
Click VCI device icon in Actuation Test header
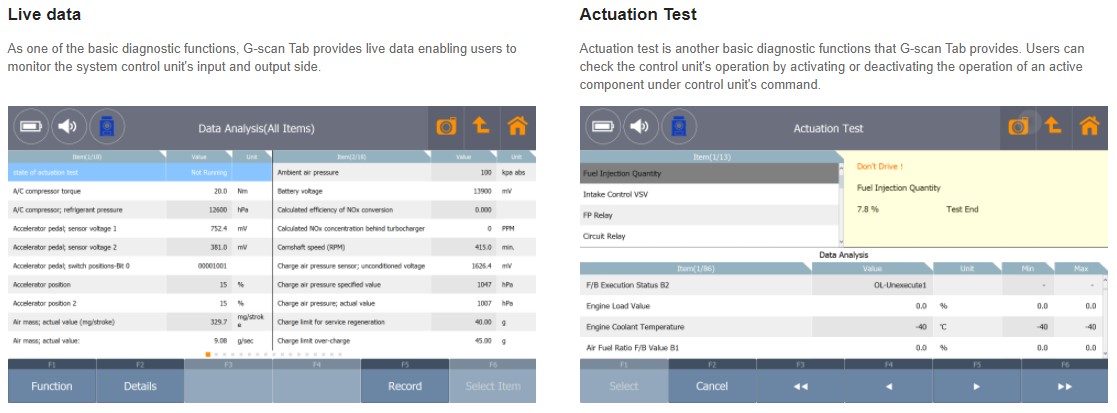click(x=678, y=127)
